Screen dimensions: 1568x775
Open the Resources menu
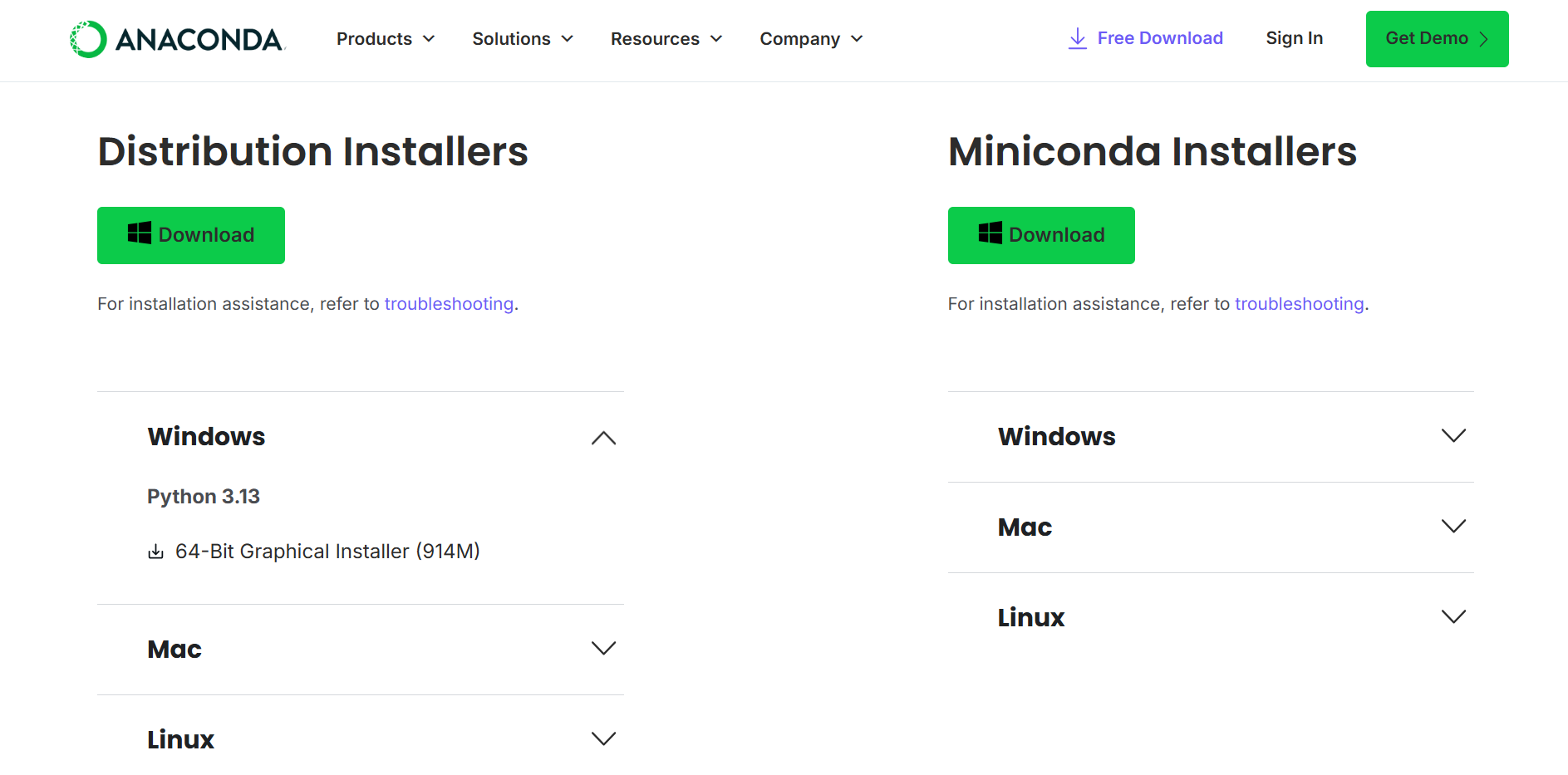tap(666, 39)
